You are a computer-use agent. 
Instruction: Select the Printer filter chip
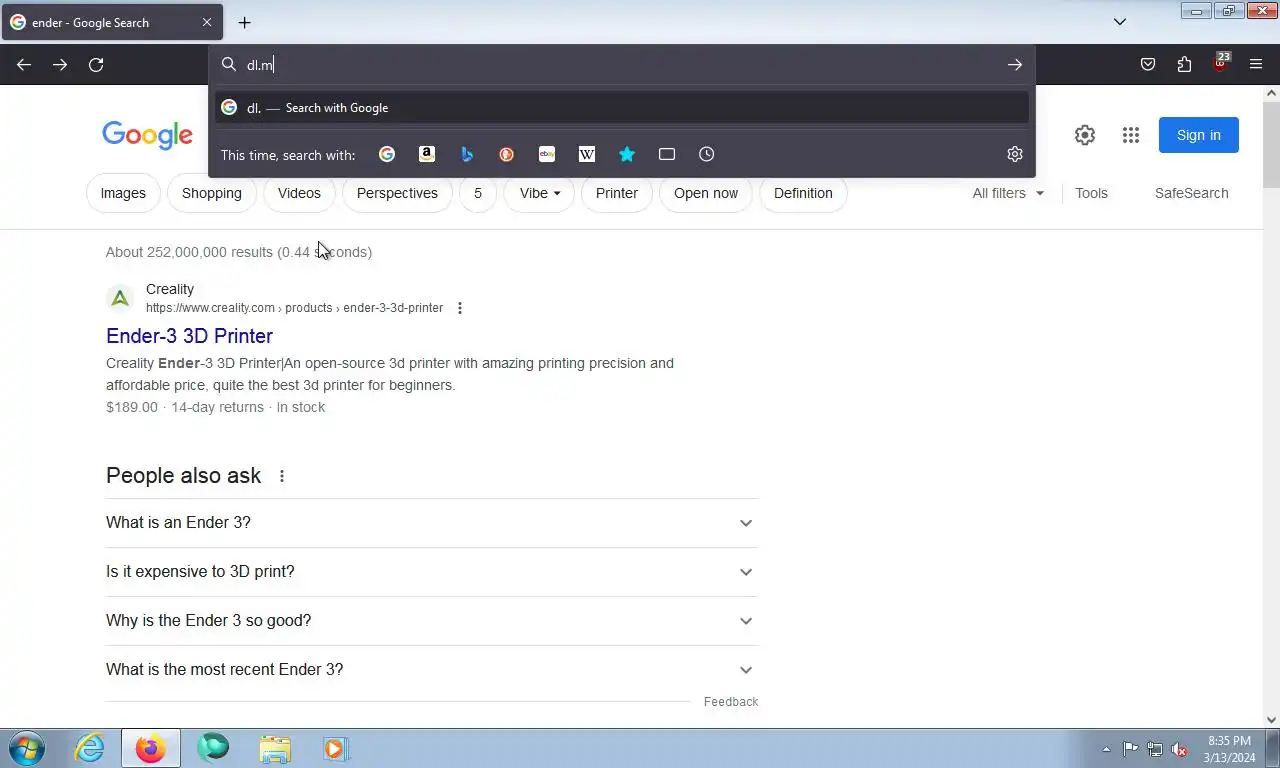617,193
